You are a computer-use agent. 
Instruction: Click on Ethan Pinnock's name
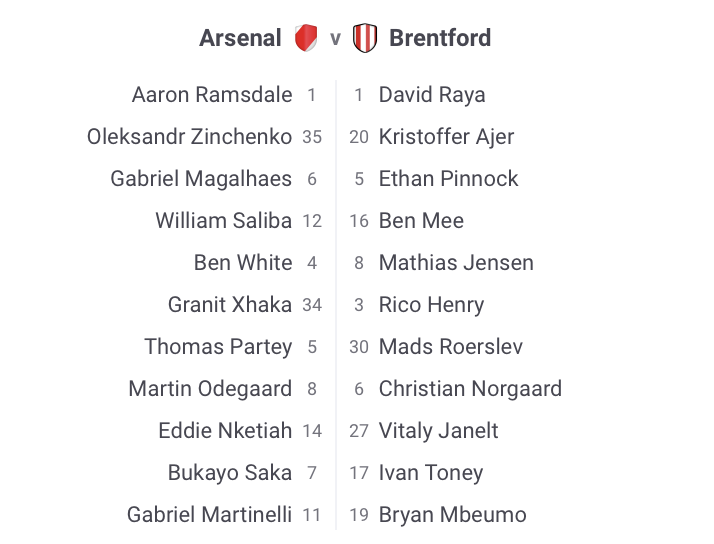click(448, 179)
